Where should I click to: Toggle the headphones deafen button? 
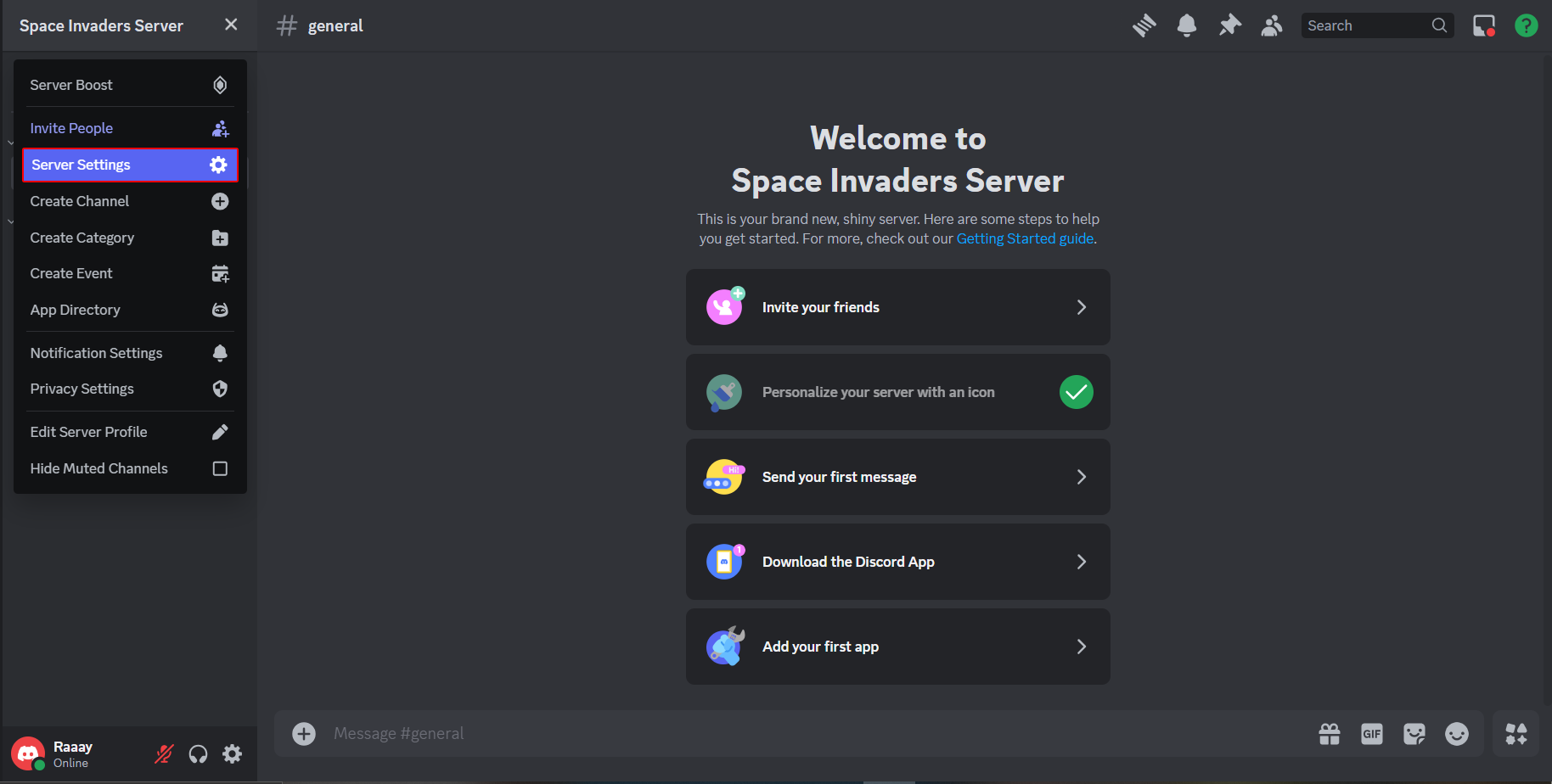pos(198,753)
